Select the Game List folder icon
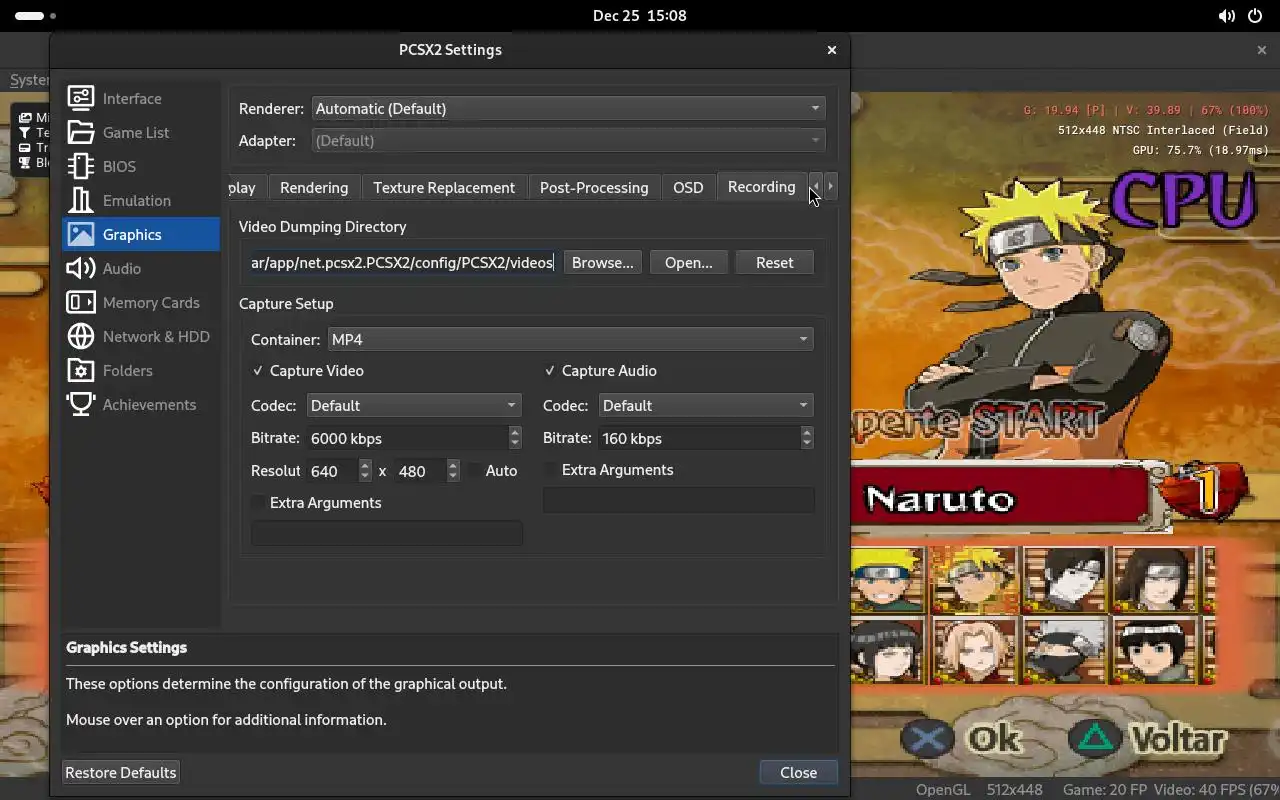 [x=81, y=132]
